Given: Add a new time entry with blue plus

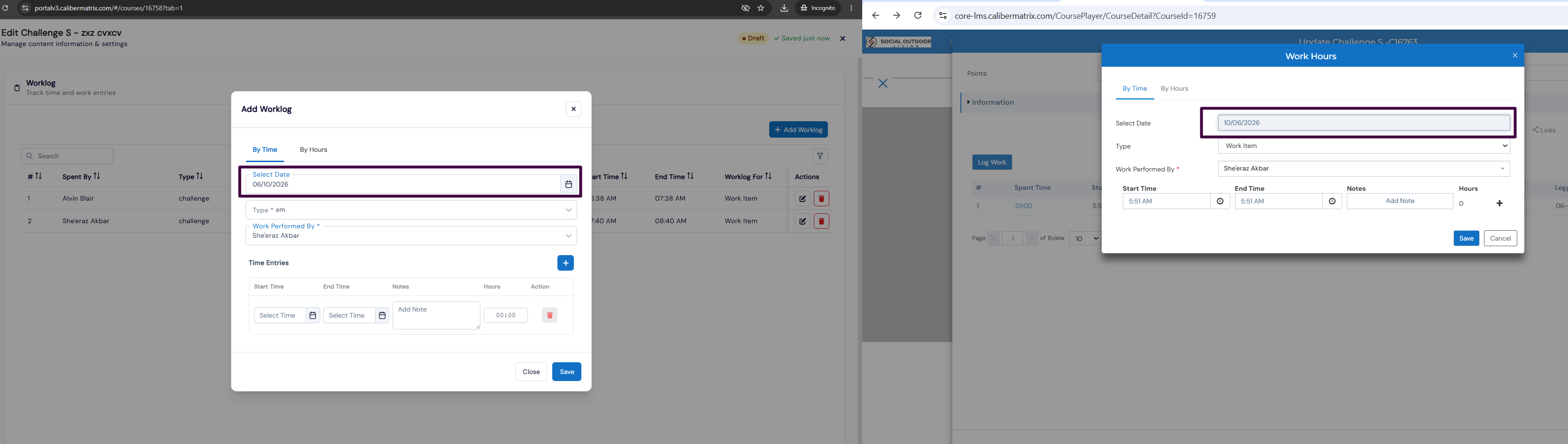Looking at the screenshot, I should pos(565,263).
